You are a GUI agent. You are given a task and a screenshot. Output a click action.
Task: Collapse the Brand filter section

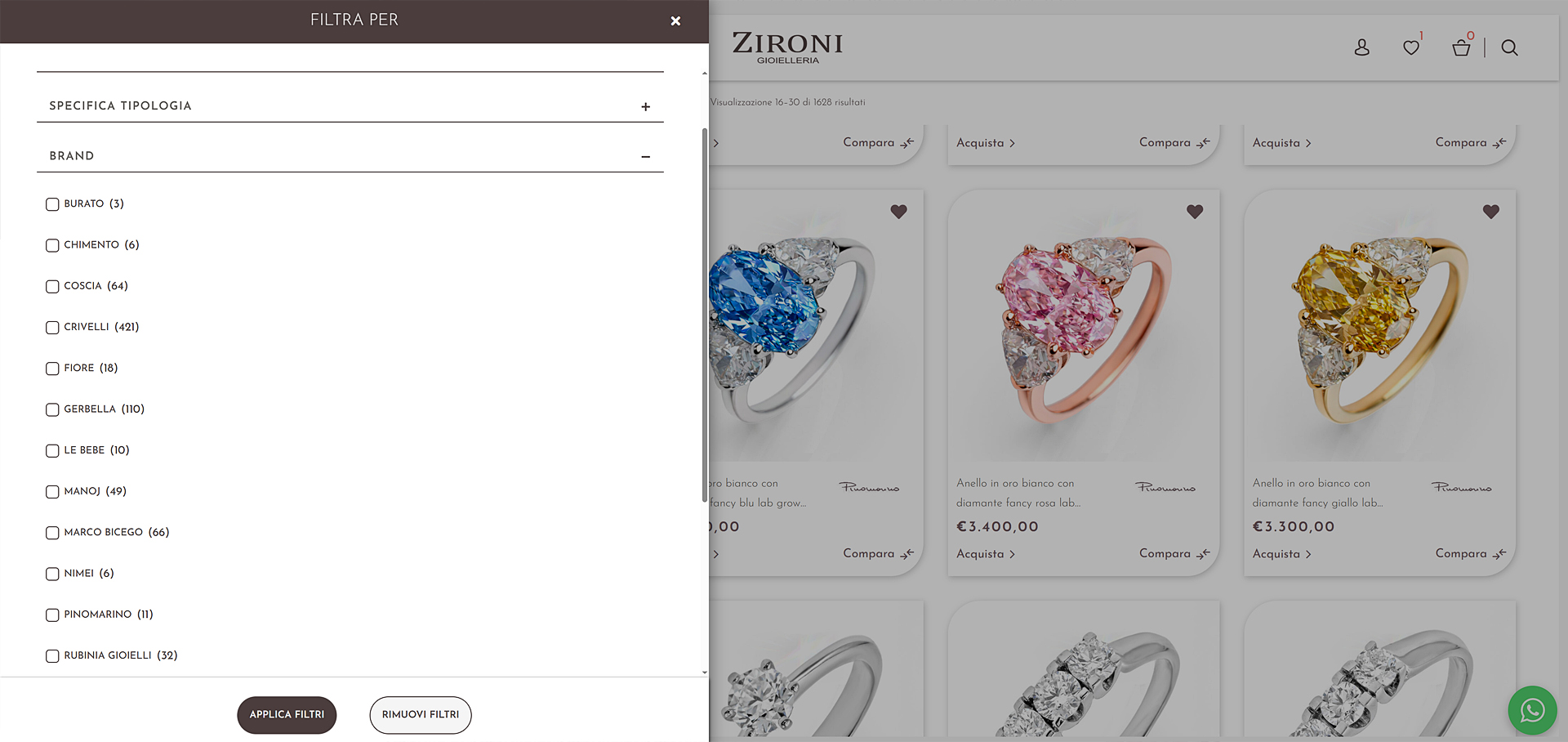tap(350, 156)
